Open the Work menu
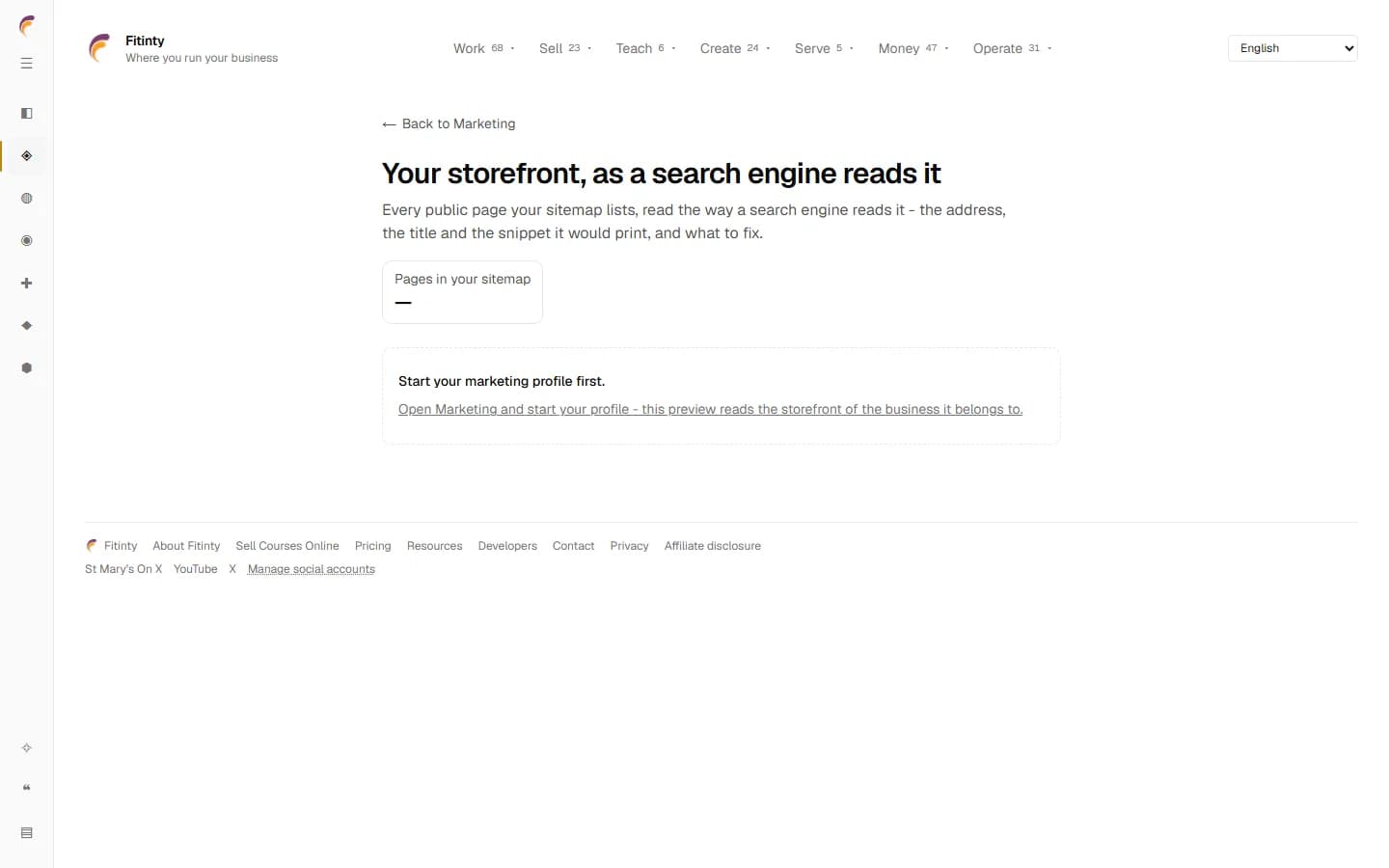1389x868 pixels. click(484, 48)
